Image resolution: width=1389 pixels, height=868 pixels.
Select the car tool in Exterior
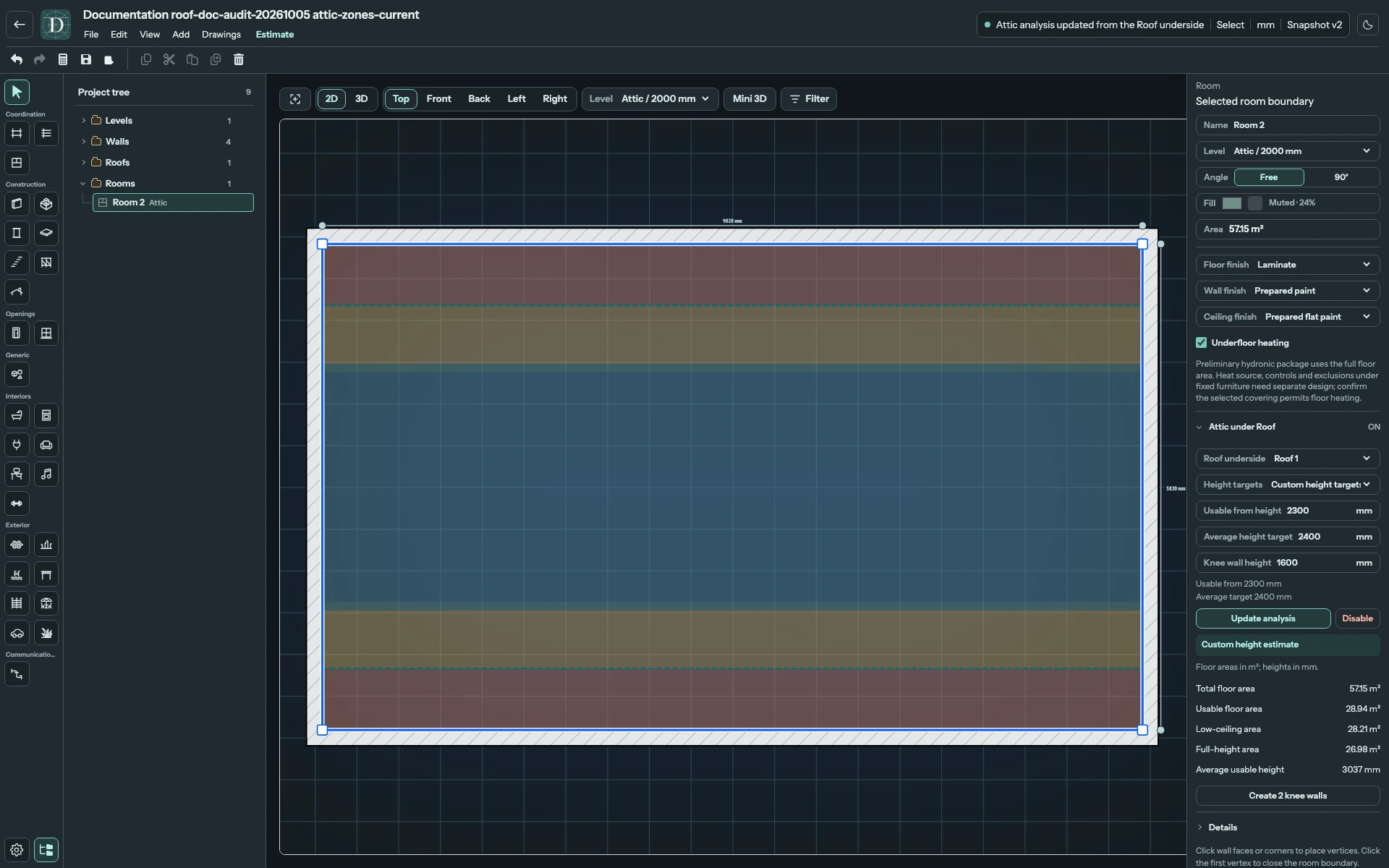(x=17, y=633)
